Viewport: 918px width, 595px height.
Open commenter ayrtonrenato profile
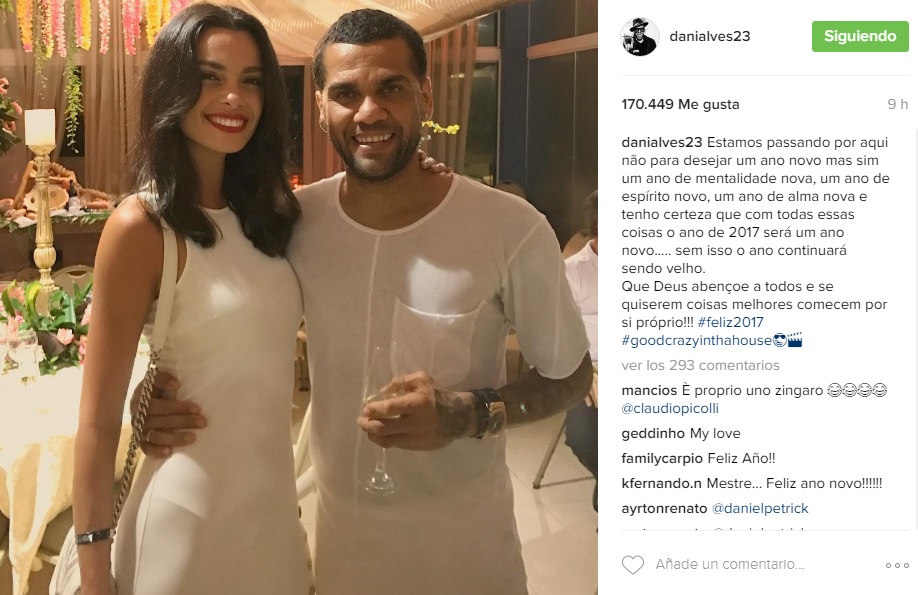(x=664, y=509)
